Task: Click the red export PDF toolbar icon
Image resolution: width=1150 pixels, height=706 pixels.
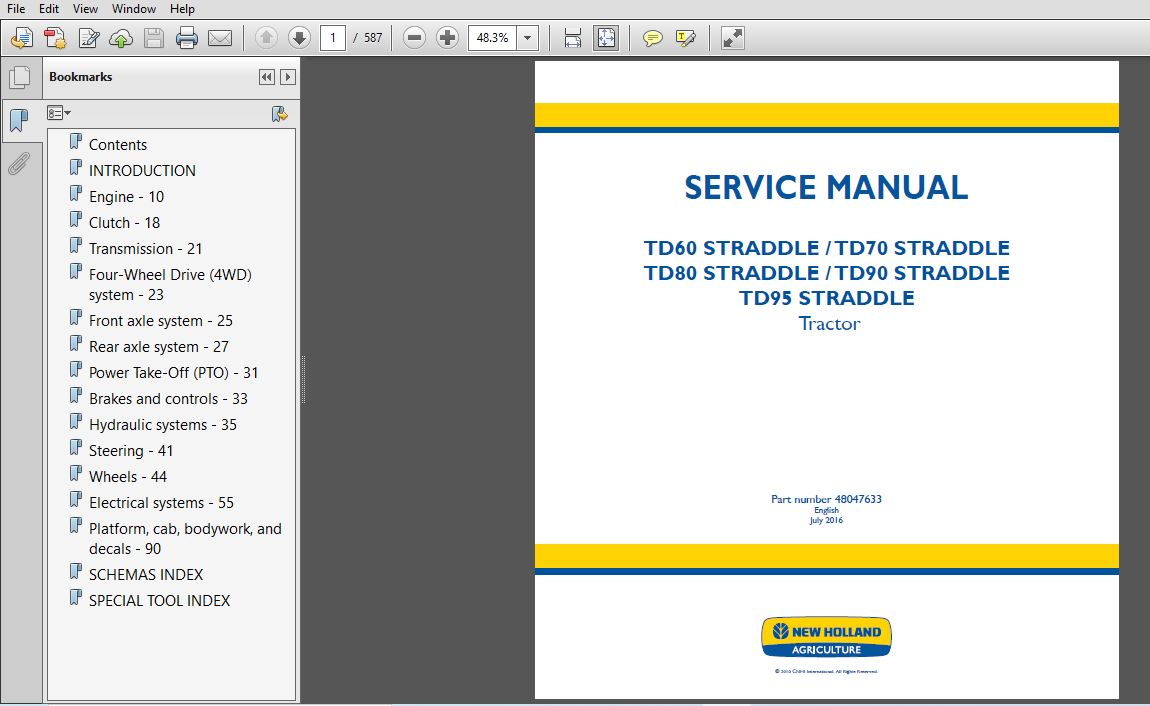Action: coord(55,38)
